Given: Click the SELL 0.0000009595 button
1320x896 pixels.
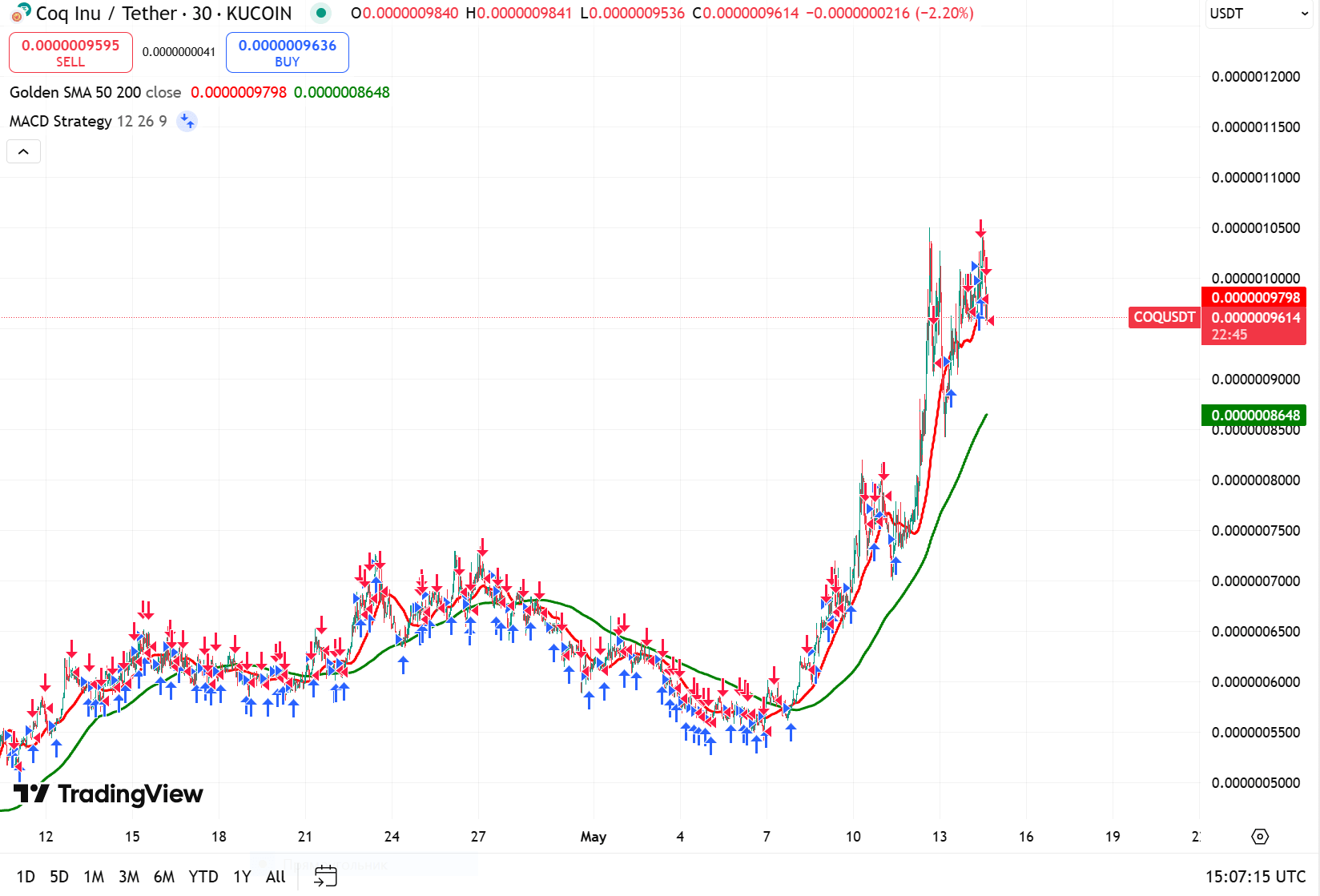Looking at the screenshot, I should point(70,52).
